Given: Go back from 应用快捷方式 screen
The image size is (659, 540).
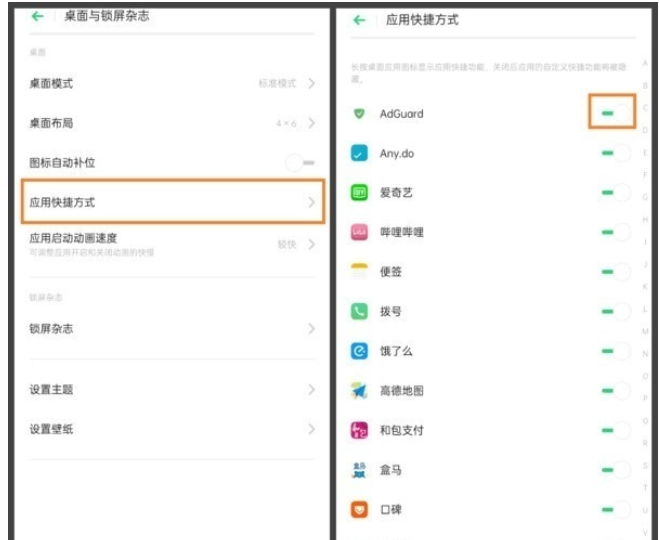Looking at the screenshot, I should coord(359,19).
